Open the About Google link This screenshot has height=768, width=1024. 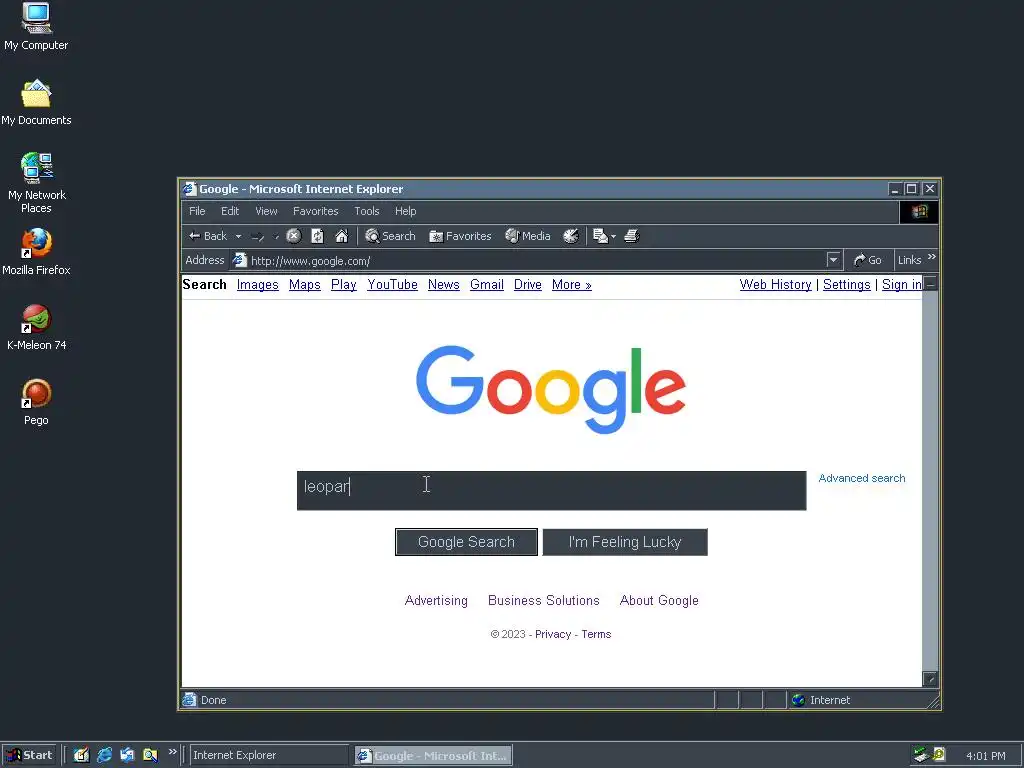tap(659, 600)
